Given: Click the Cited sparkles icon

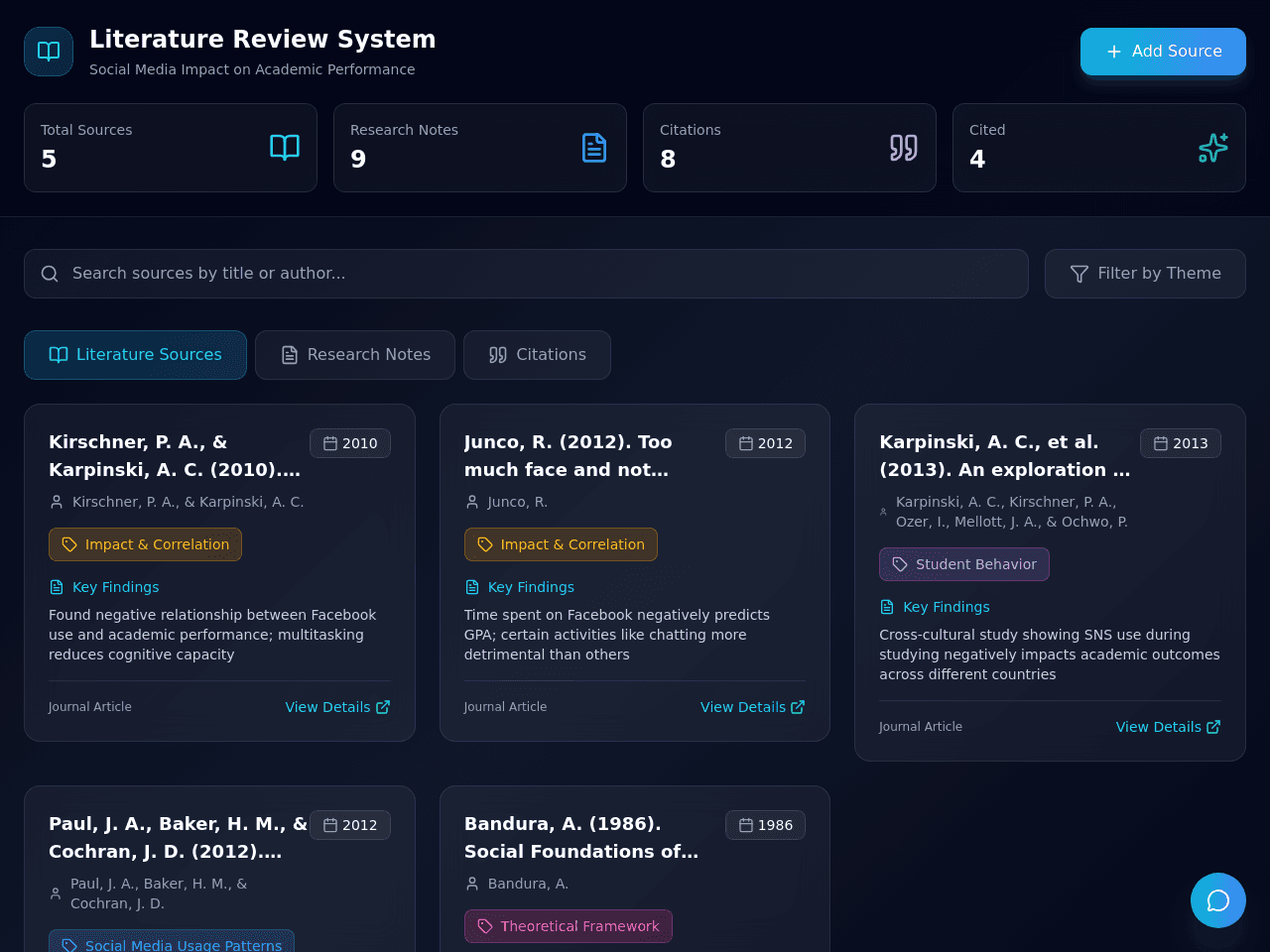Looking at the screenshot, I should pos(1213,148).
